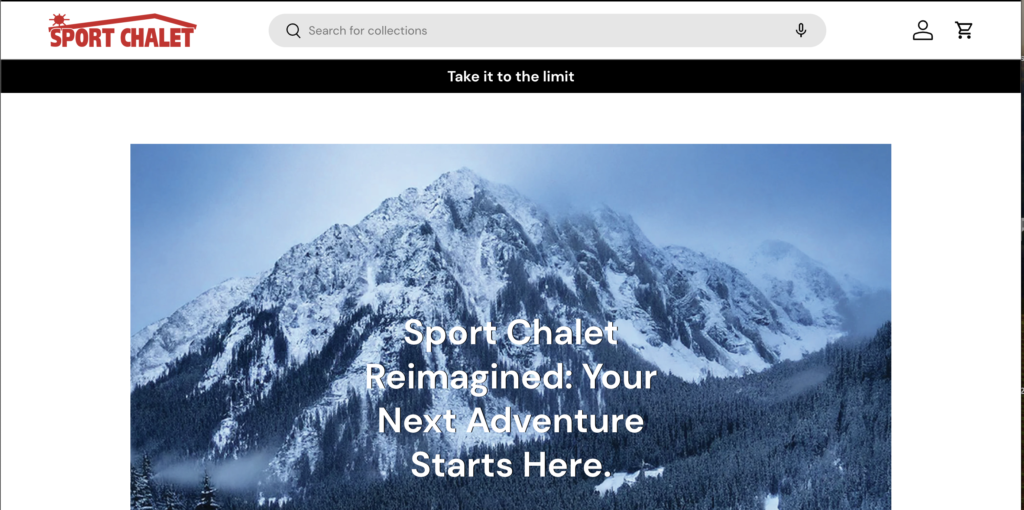Click the Sport Chalet headline line
The image size is (1024, 510).
pyautogui.click(x=511, y=333)
